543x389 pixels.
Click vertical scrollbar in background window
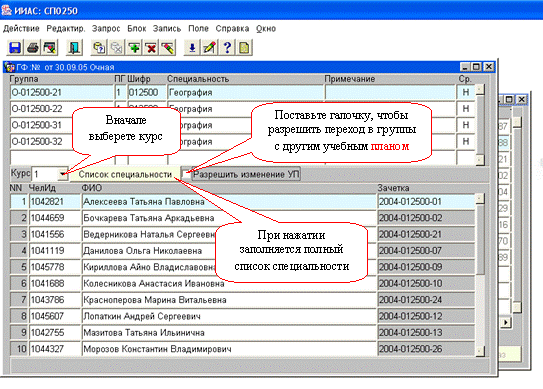click(x=517, y=215)
